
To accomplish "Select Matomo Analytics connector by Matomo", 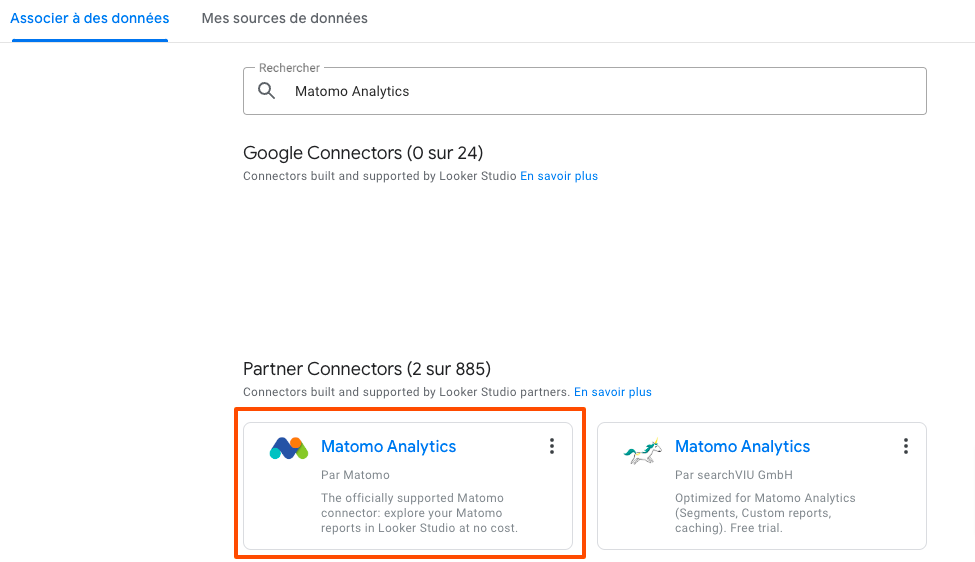I will pos(389,446).
